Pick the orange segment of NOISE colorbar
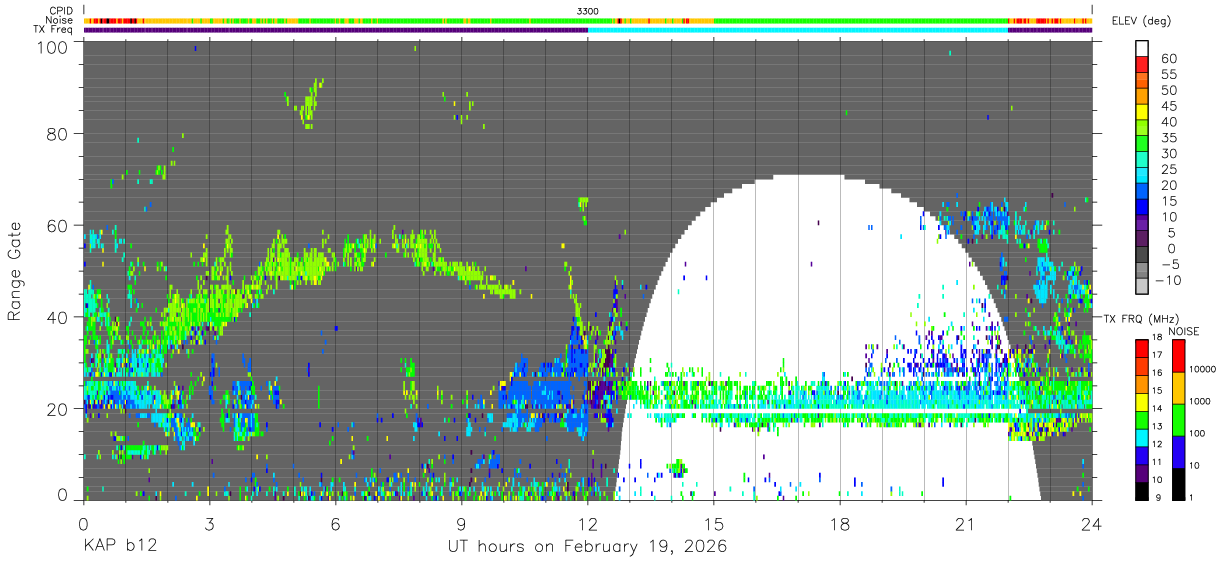1228x567 pixels. point(1179,387)
